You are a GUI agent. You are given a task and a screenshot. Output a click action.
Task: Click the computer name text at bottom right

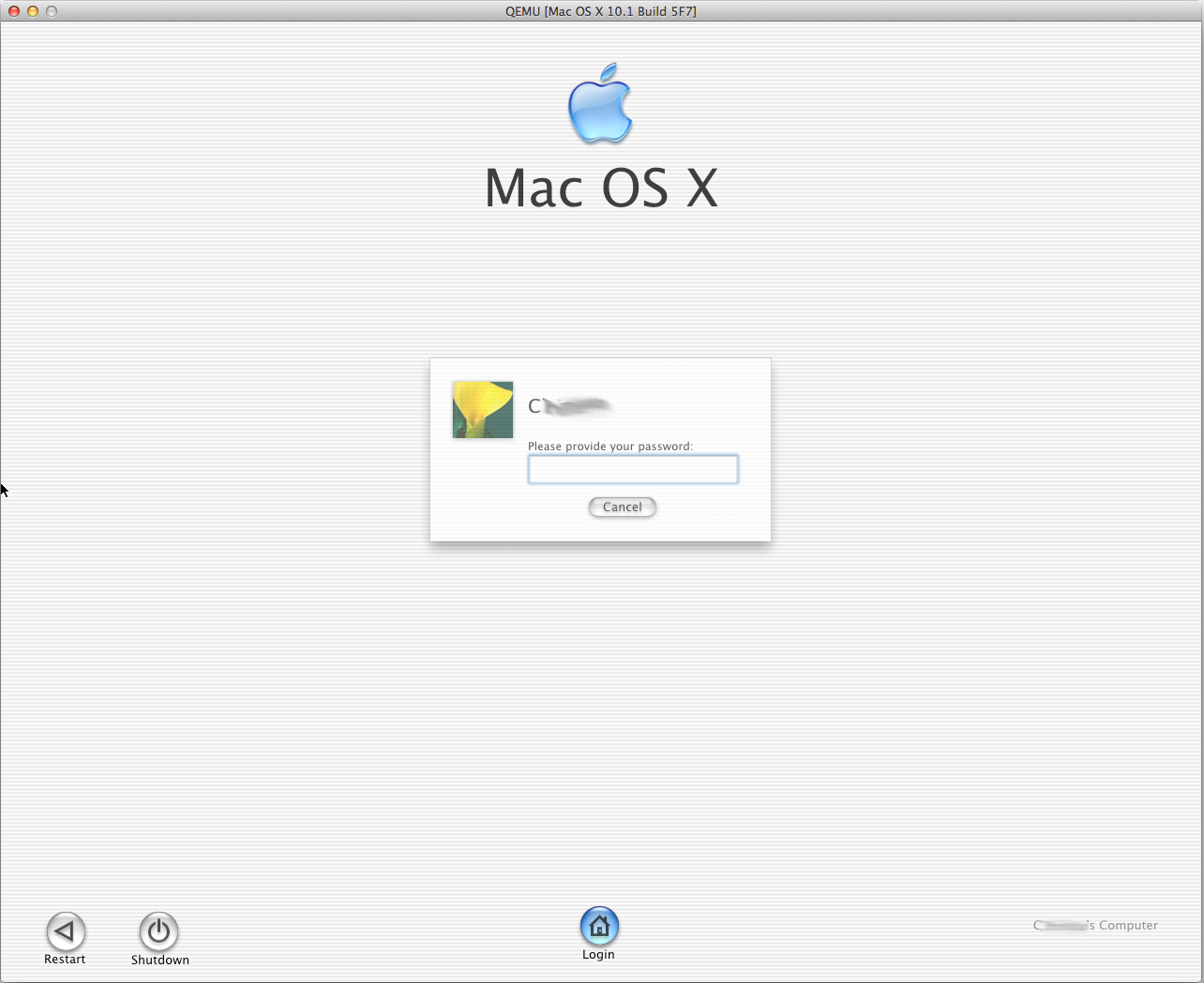click(x=1095, y=925)
